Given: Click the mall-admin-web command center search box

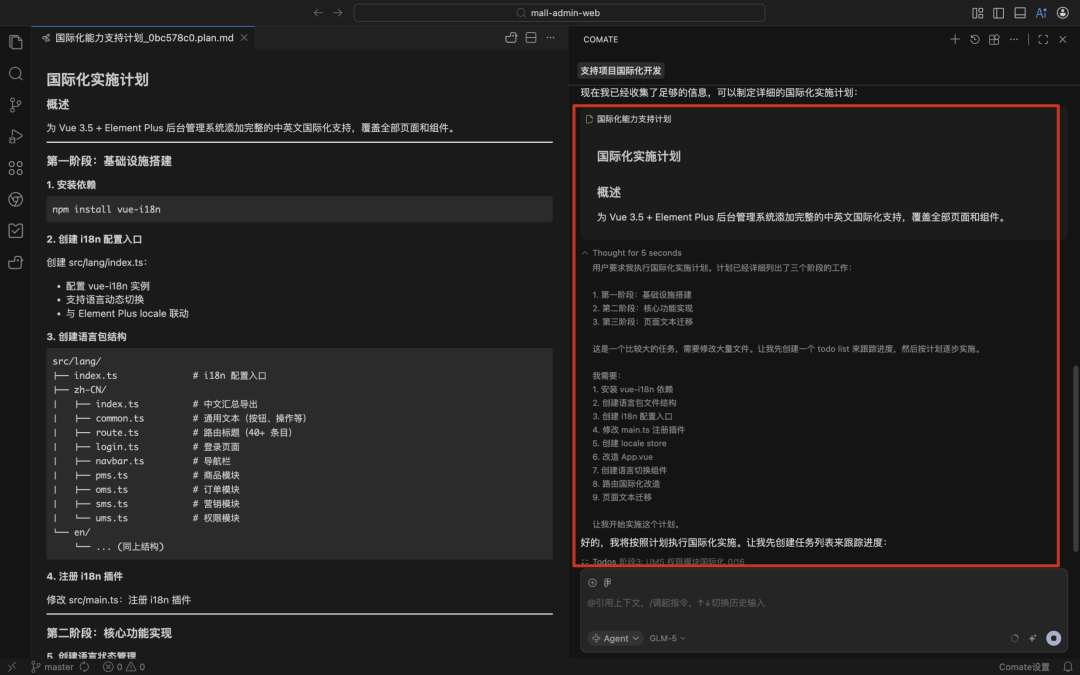Looking at the screenshot, I should click(x=559, y=12).
